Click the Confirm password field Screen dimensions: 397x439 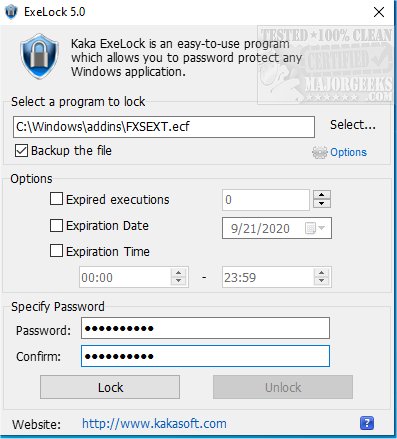(x=205, y=356)
